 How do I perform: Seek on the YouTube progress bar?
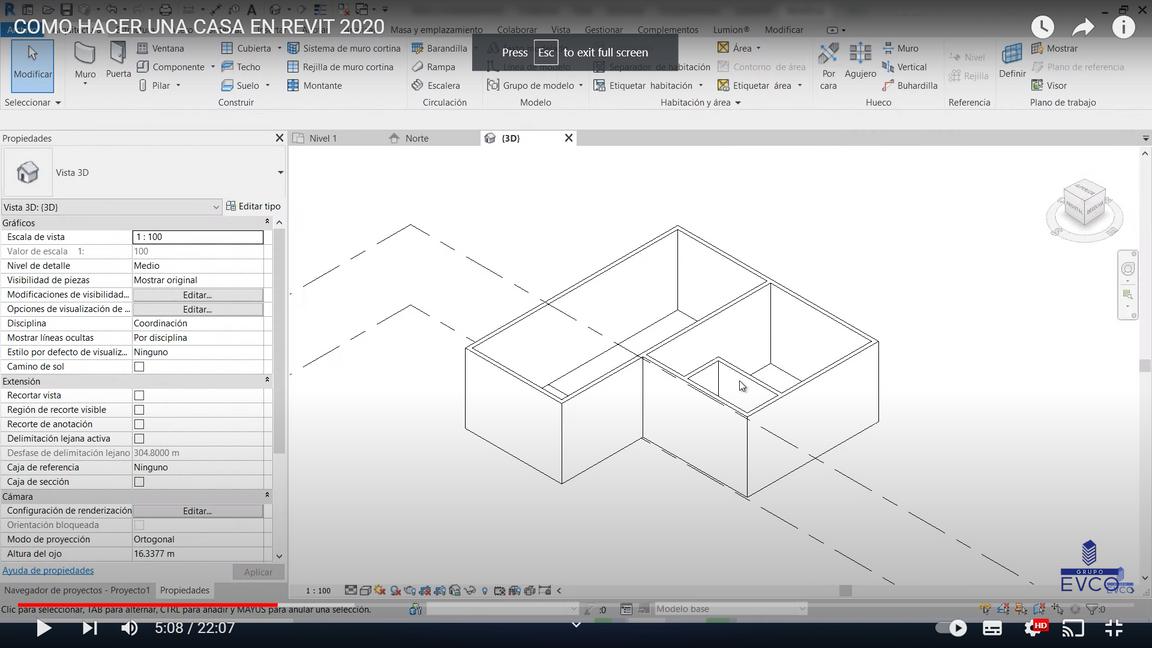[x=576, y=606]
